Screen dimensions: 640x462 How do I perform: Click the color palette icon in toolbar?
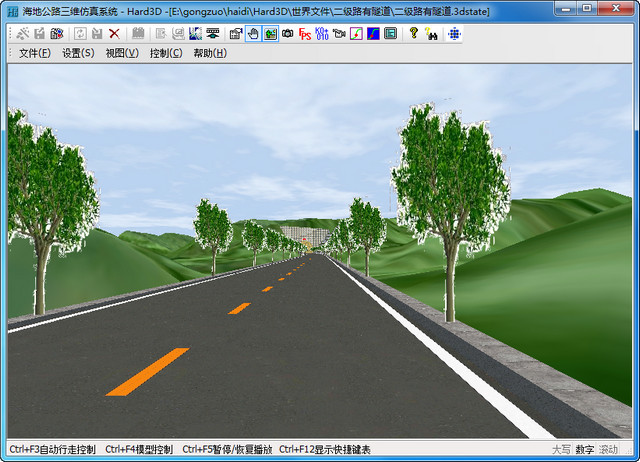pos(56,33)
